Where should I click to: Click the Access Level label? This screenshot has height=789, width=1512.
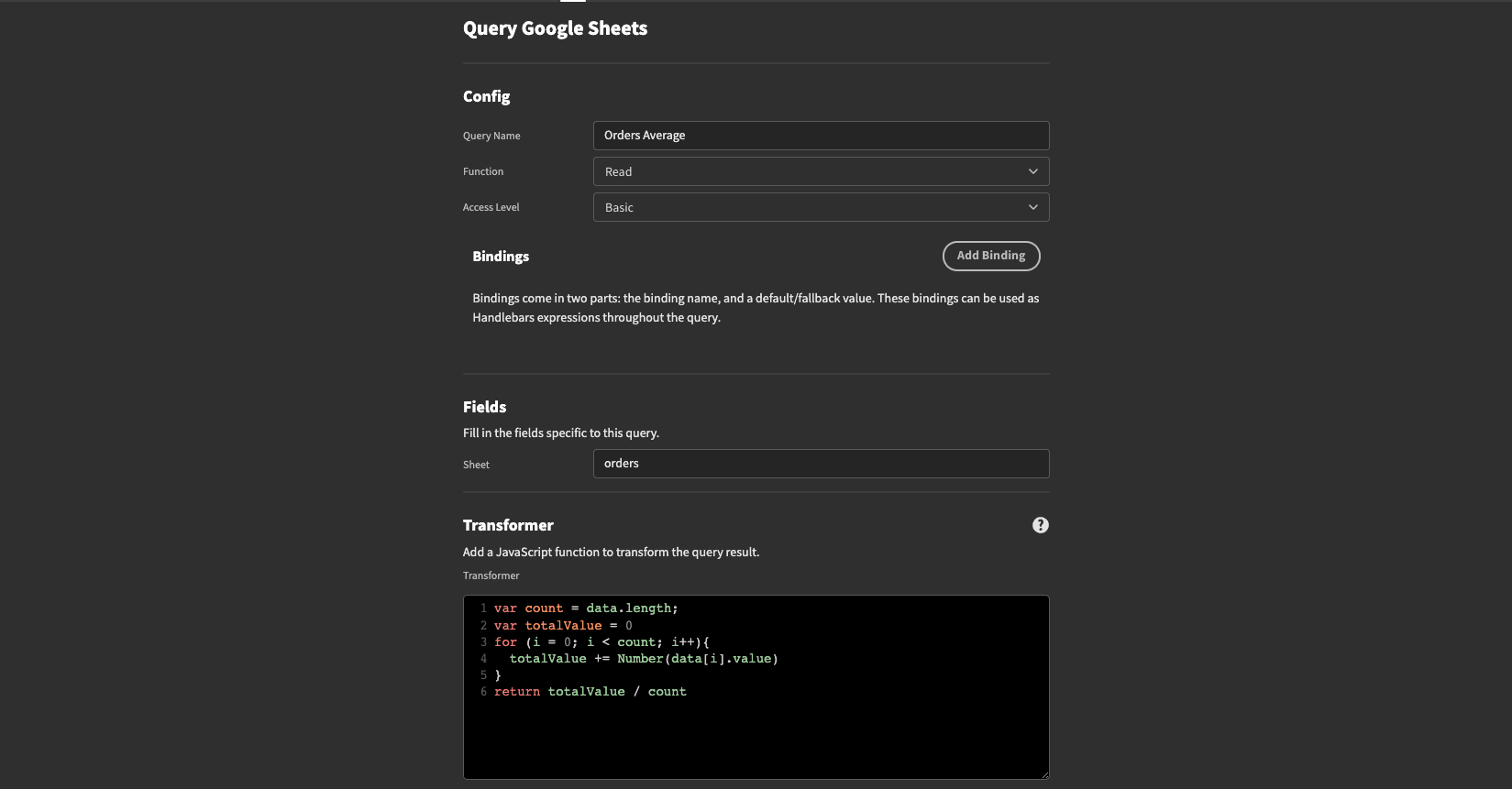pyautogui.click(x=491, y=207)
